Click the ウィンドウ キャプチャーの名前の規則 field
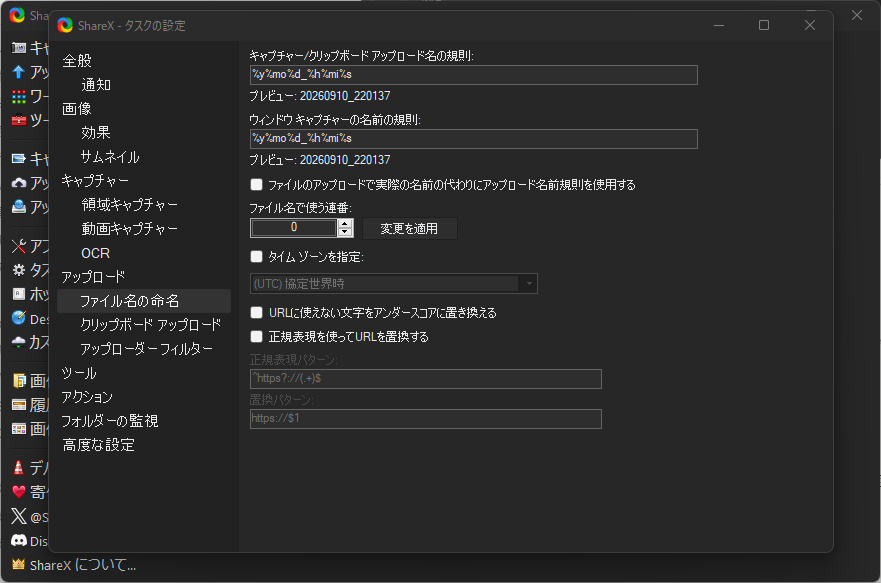The width and height of the screenshot is (881, 583). pos(474,139)
